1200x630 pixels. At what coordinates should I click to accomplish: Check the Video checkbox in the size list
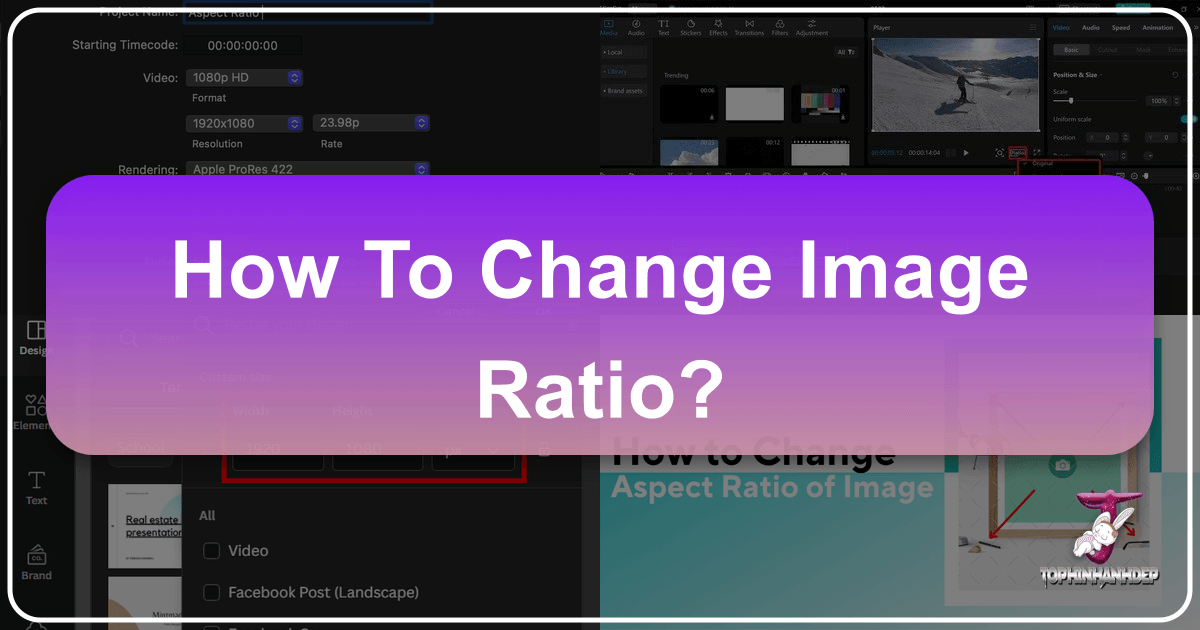[x=211, y=551]
